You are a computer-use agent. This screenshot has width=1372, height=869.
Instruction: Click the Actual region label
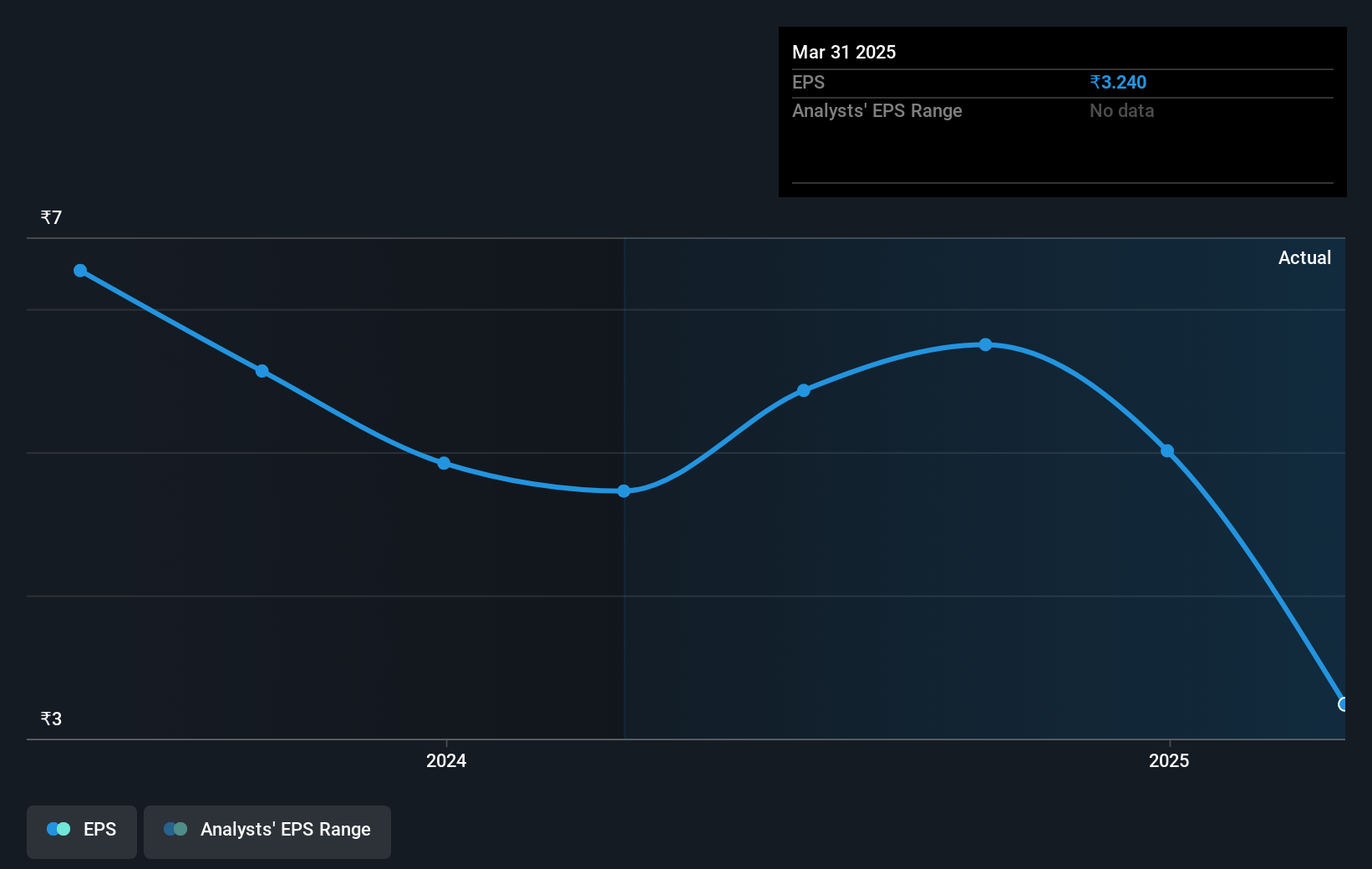click(x=1304, y=257)
